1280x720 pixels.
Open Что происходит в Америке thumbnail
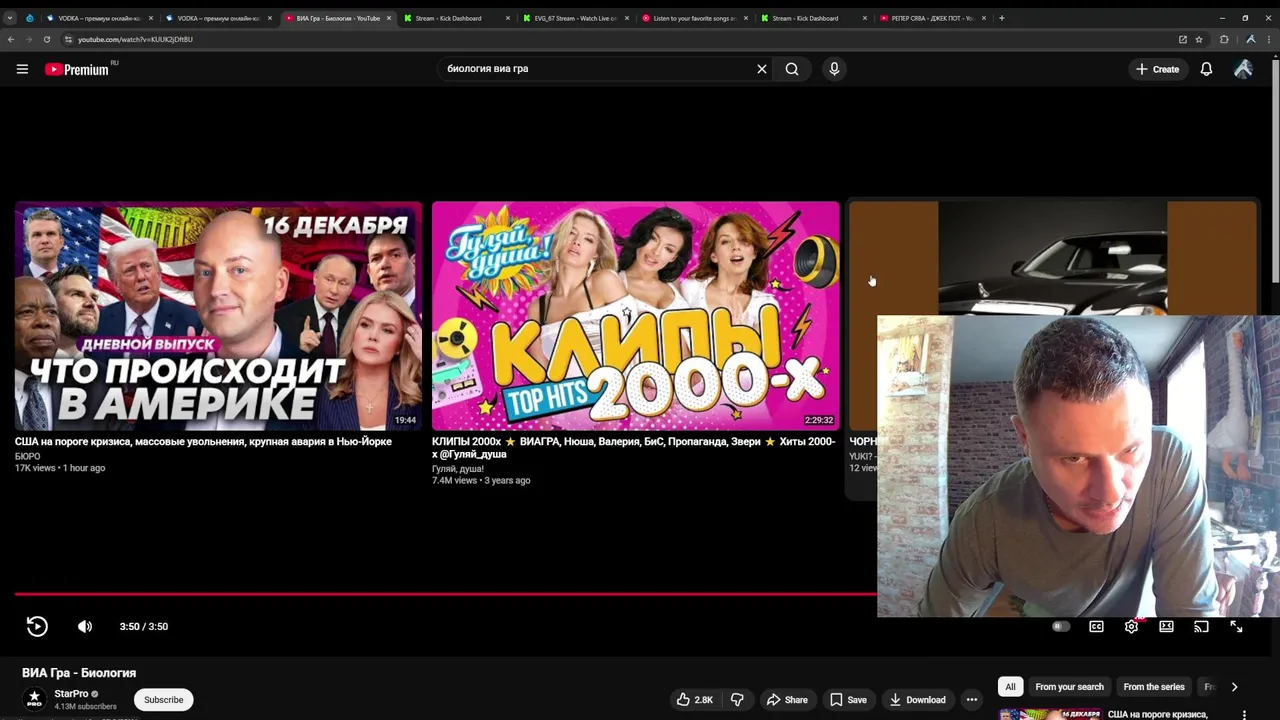tap(218, 316)
